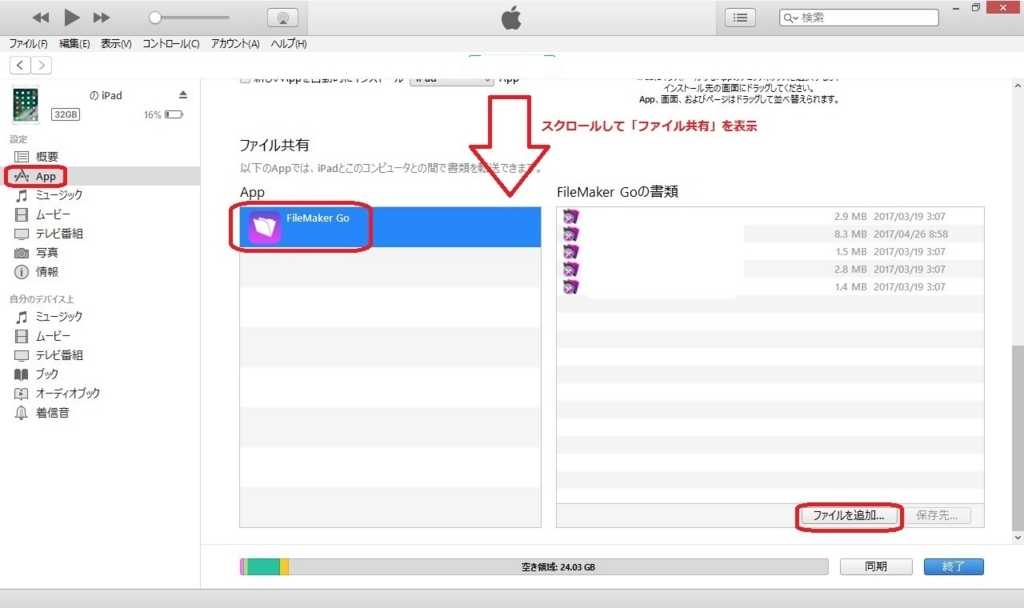Open the 編集(E) menu

click(x=74, y=44)
